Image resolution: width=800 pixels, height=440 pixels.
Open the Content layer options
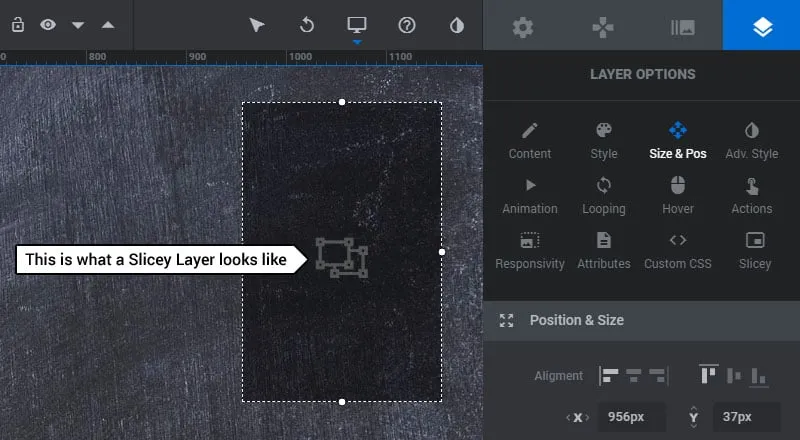tap(530, 140)
